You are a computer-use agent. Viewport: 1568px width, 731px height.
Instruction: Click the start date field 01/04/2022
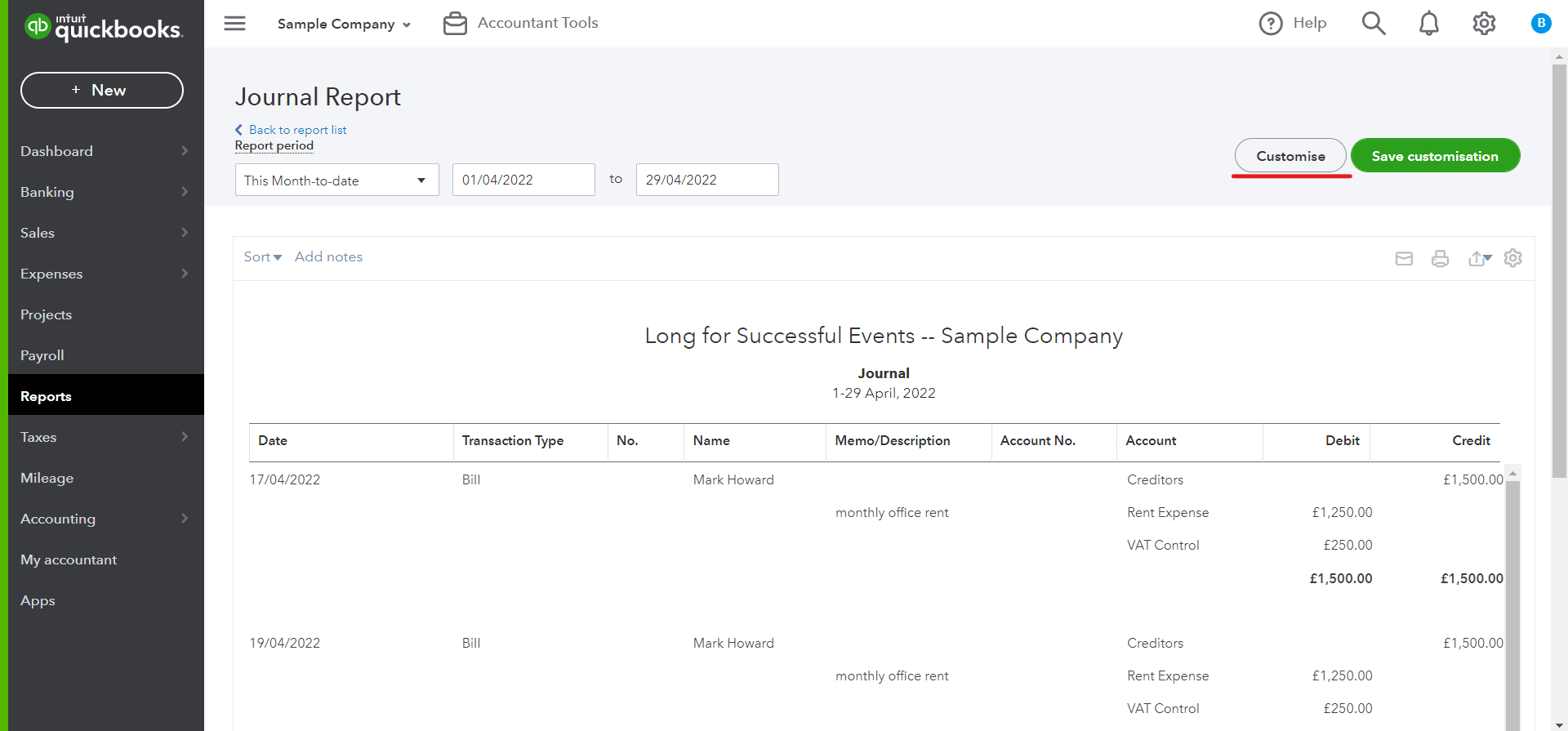click(x=523, y=180)
